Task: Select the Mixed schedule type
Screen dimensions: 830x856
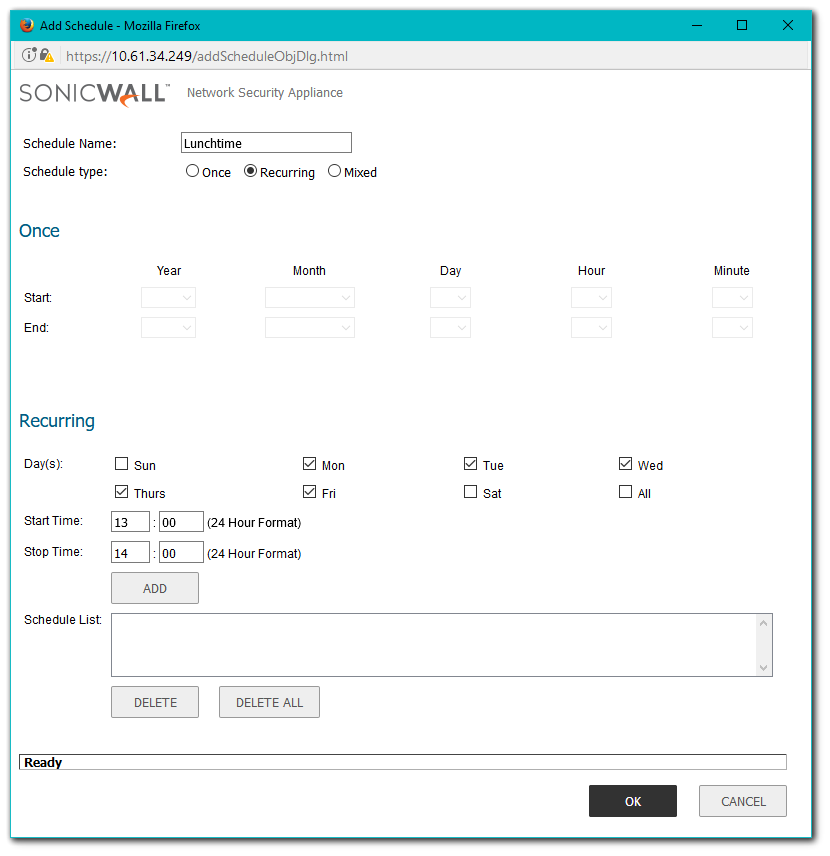Action: click(x=334, y=171)
